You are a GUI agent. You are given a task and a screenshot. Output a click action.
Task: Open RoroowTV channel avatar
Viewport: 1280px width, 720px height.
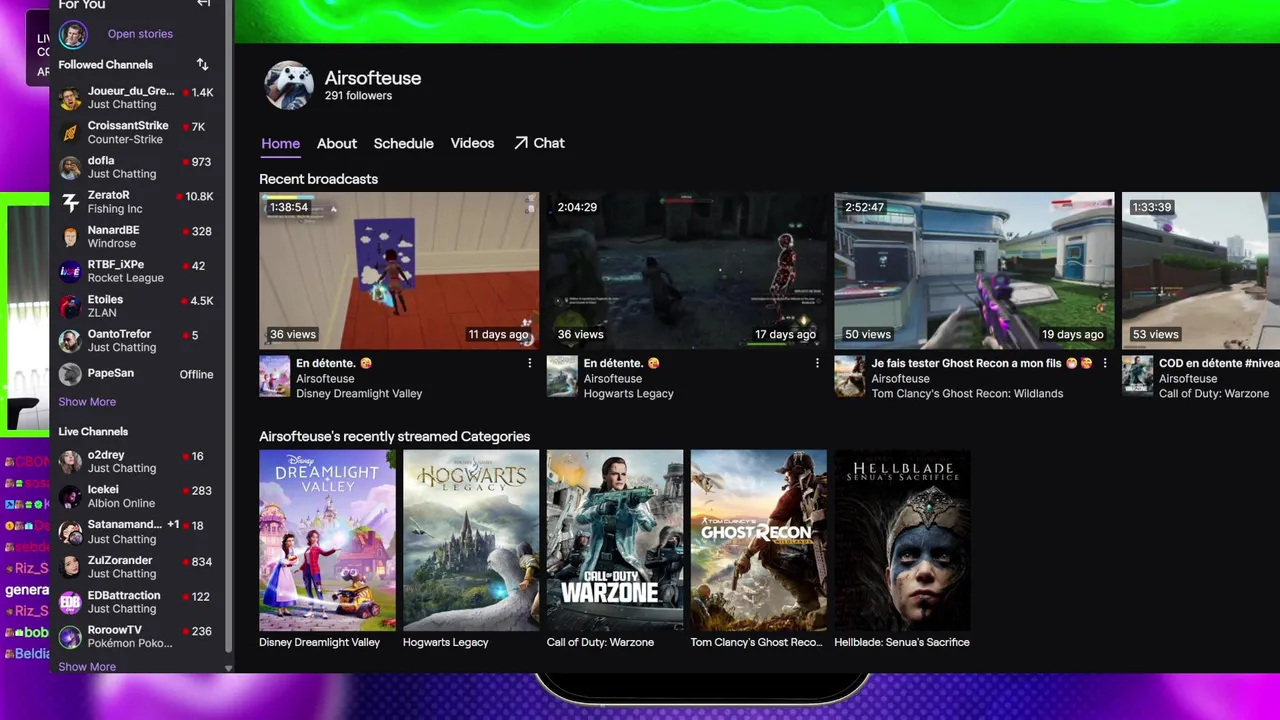tap(70, 637)
